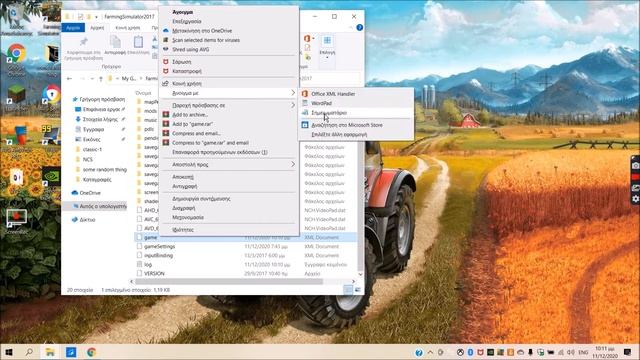Click the volume speaker tray icon
The height and width of the screenshot is (360, 640).
571,352
